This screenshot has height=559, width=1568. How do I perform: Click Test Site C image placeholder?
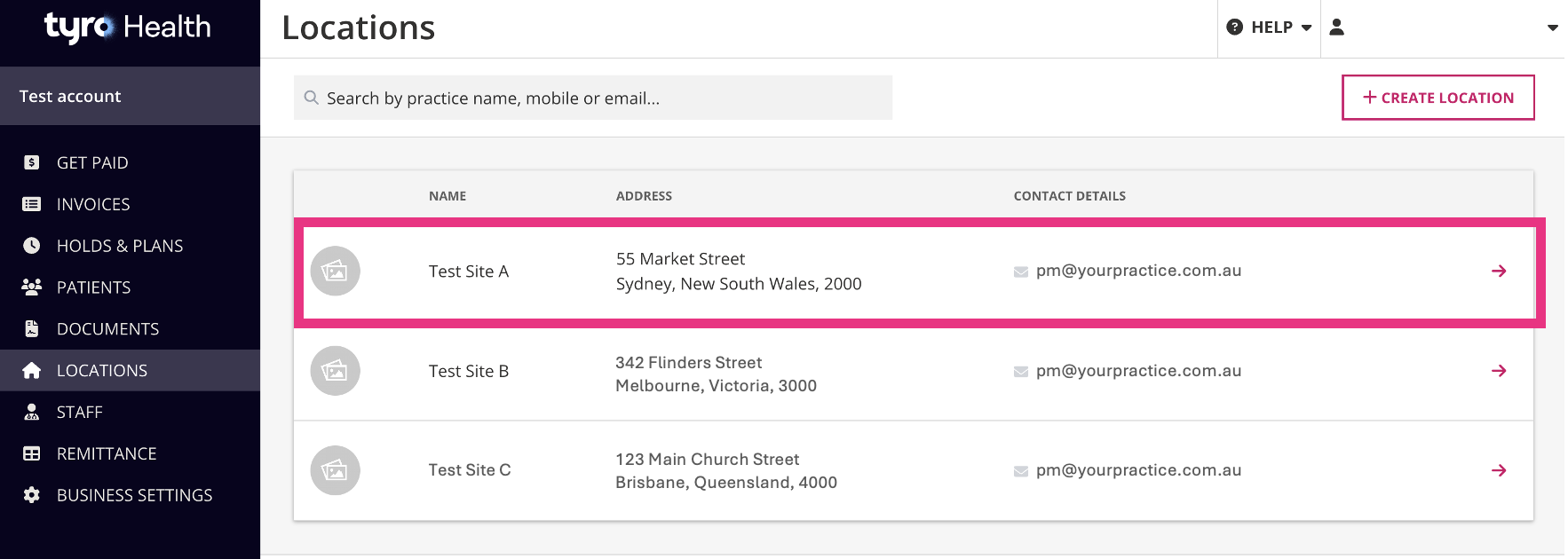tap(335, 470)
